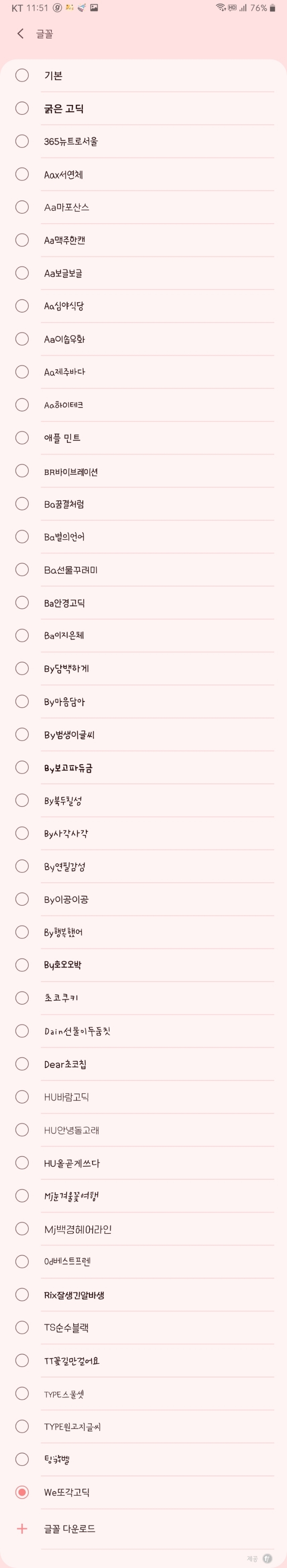This screenshot has height=1568, width=287.
Task: Select the 기본 font radio button
Action: tap(22, 75)
